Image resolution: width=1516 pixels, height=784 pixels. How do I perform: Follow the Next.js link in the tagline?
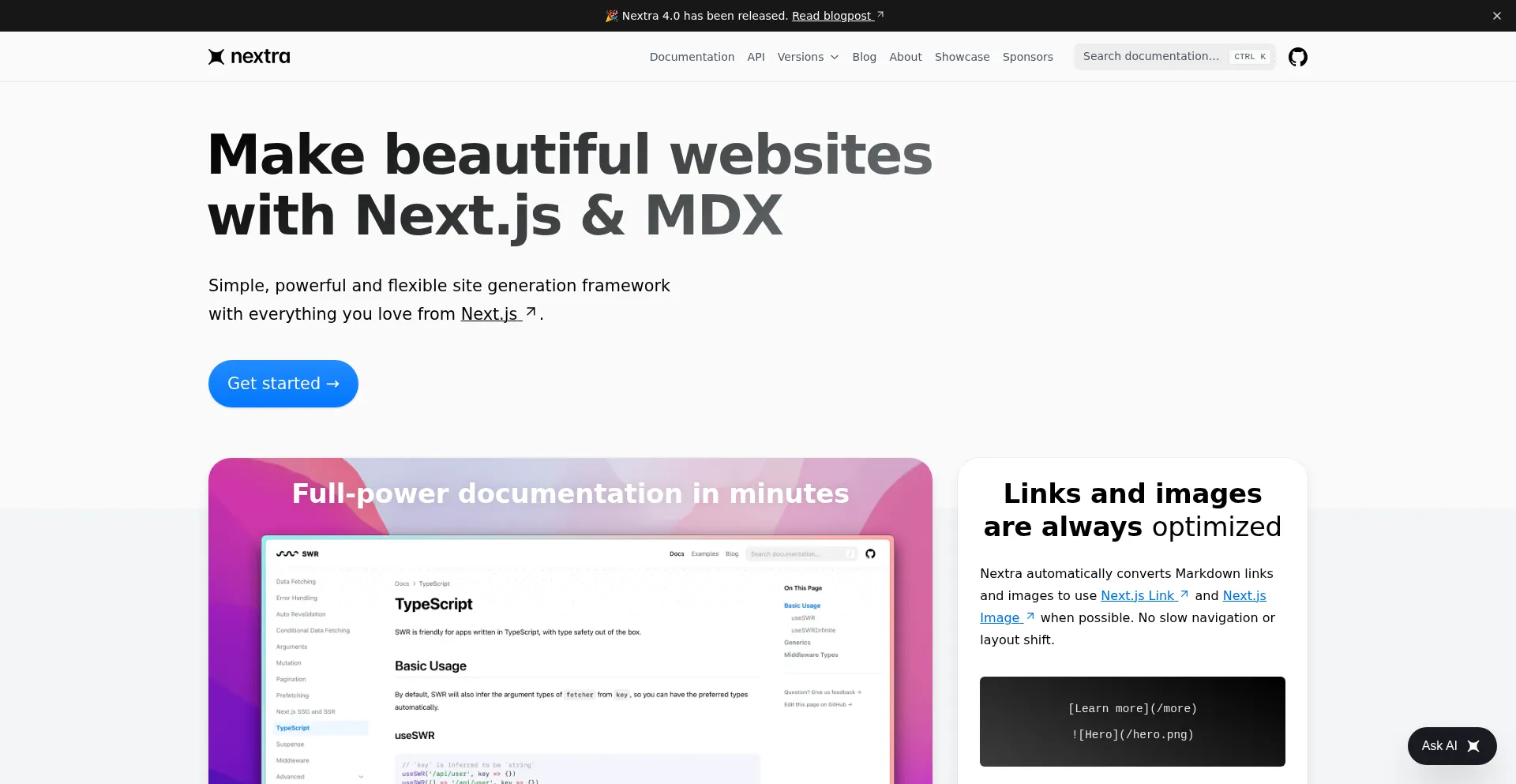(499, 314)
